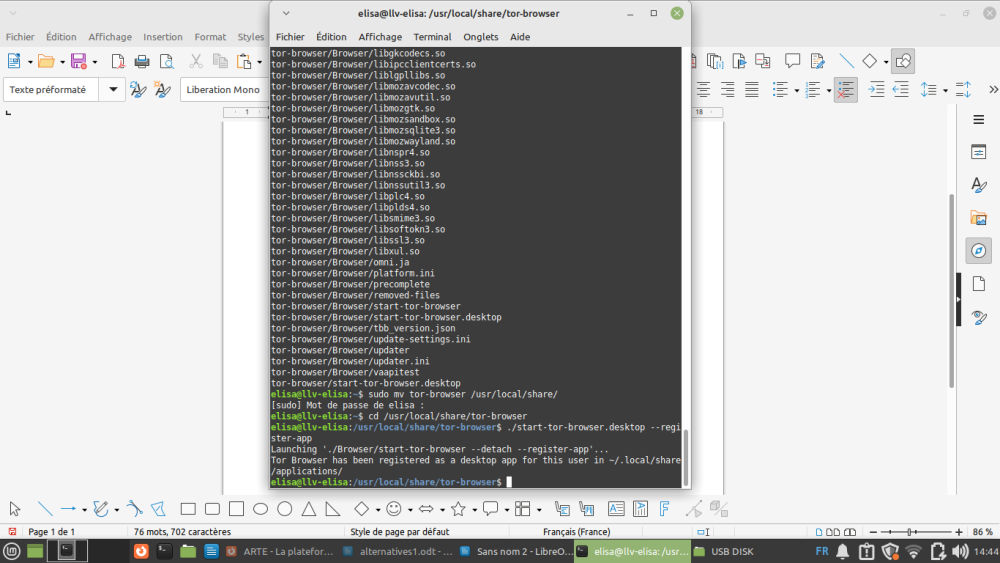1000x563 pixels.
Task: Open the Writer Insertion menu
Action: tap(163, 37)
